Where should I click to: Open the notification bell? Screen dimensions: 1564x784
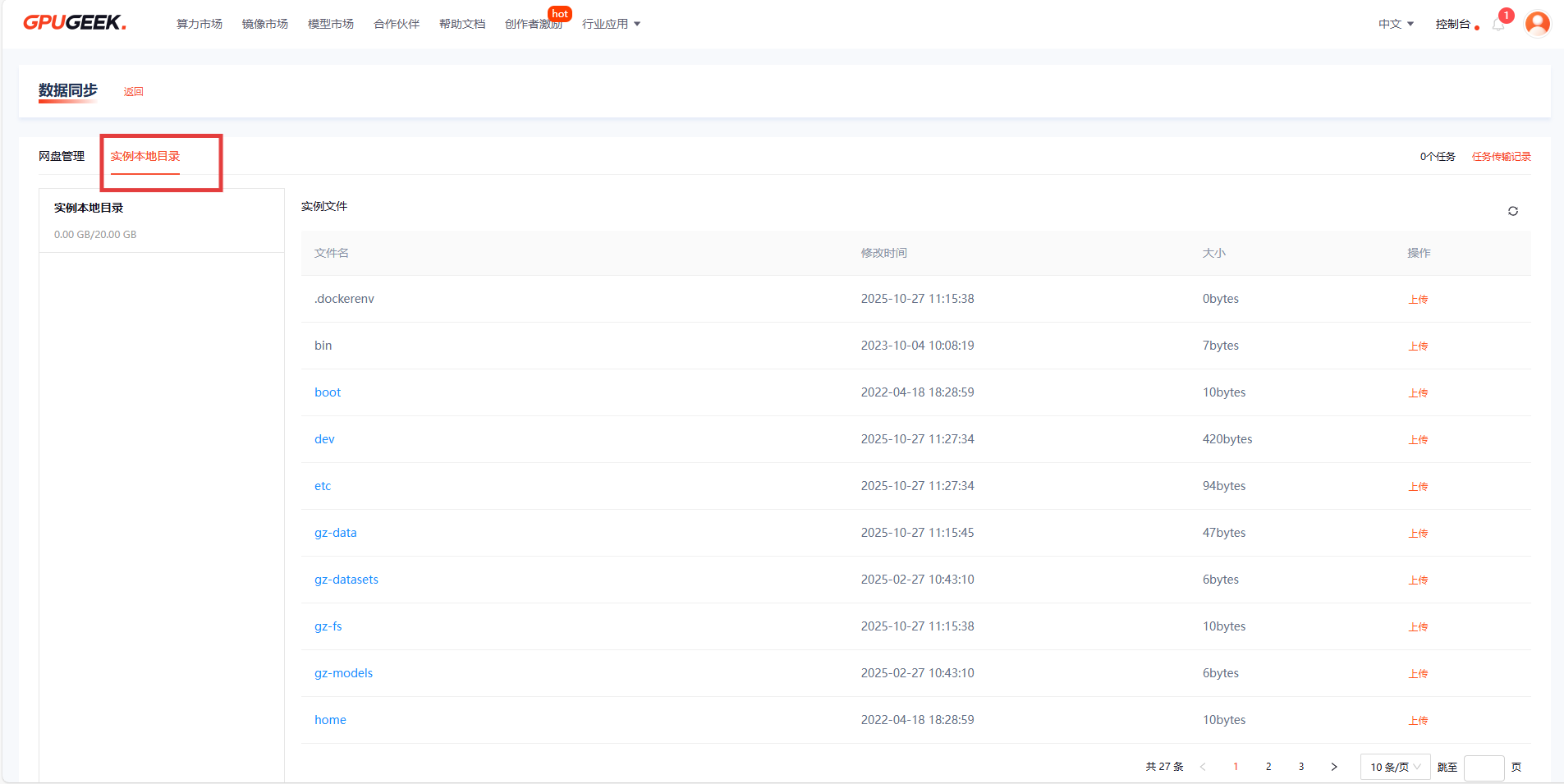pos(1498,25)
